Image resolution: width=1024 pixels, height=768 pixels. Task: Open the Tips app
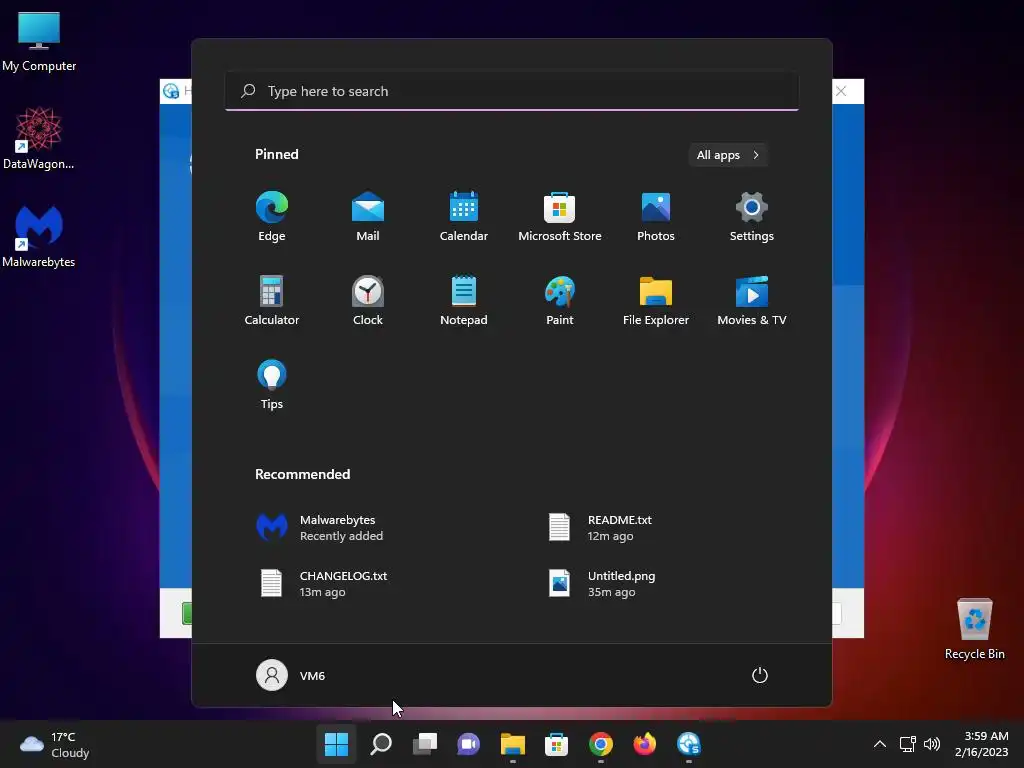click(x=272, y=385)
